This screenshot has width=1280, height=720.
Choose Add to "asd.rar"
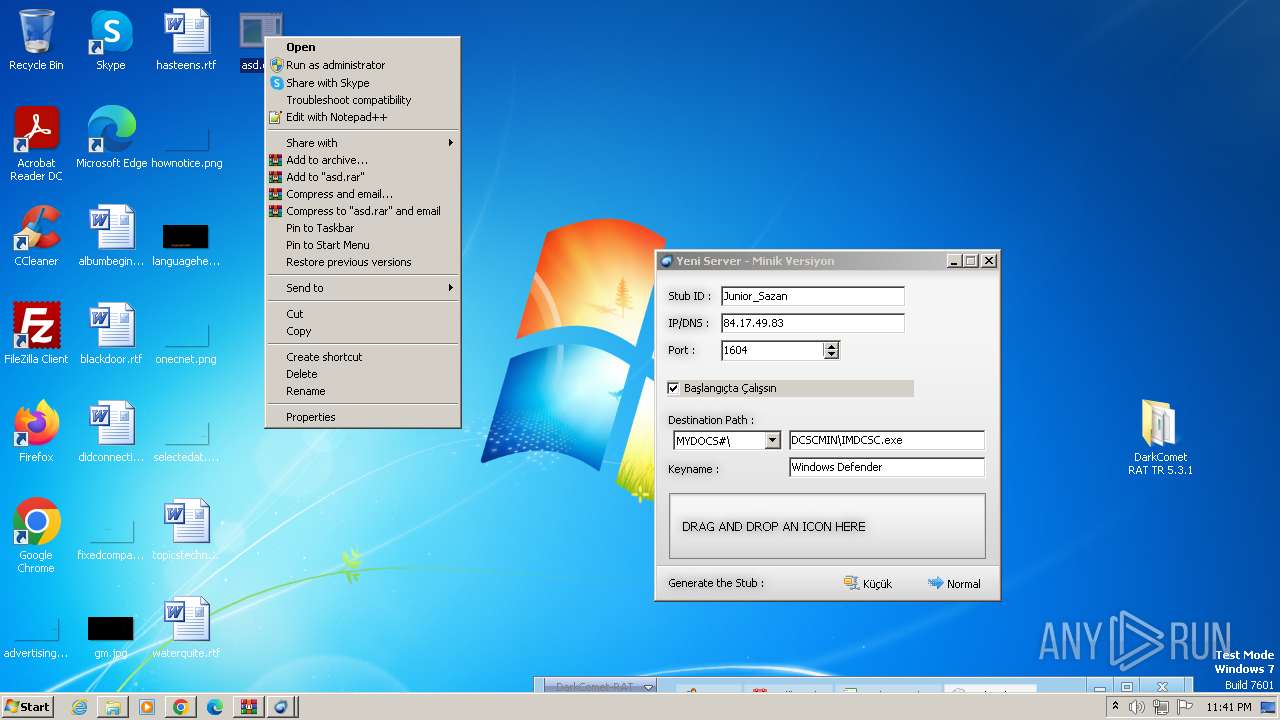coord(362,177)
